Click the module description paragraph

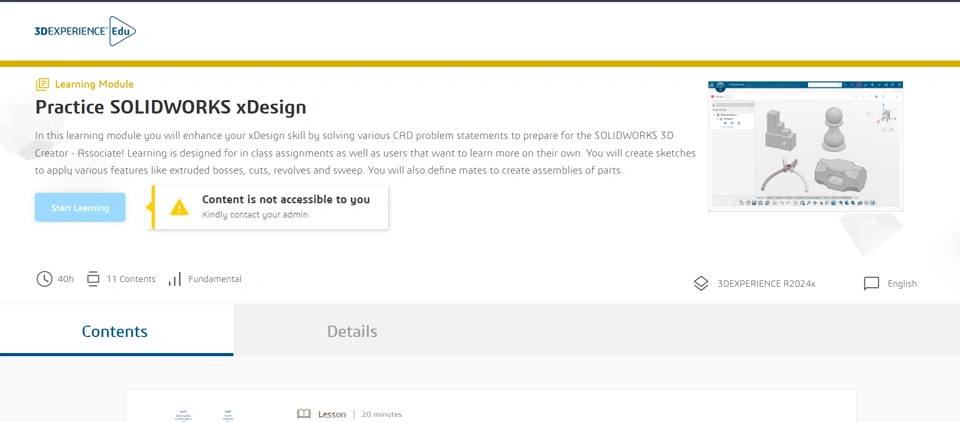(x=366, y=153)
